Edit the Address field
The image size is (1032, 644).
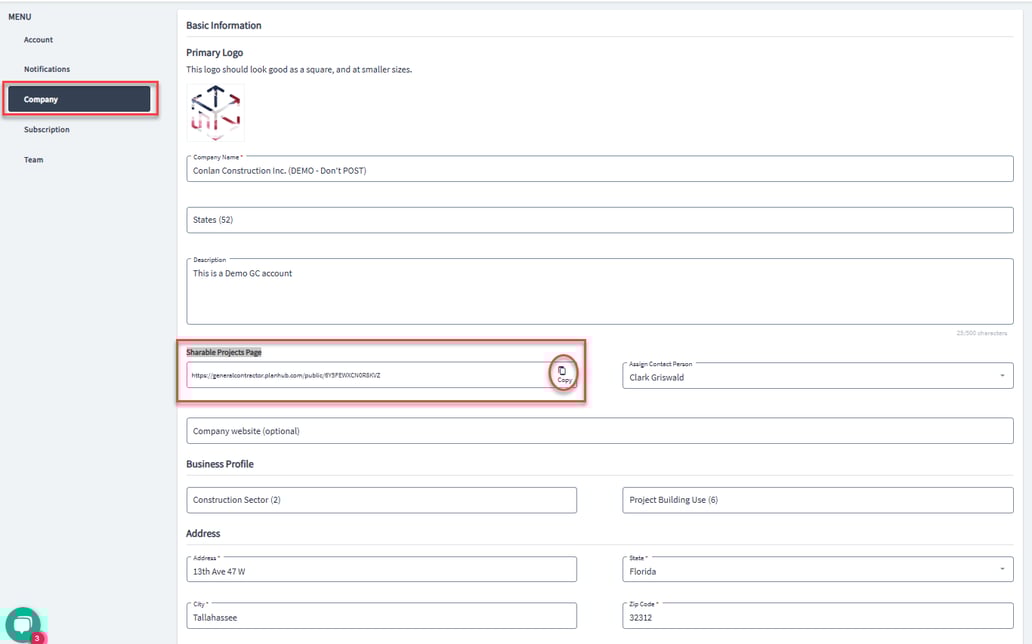click(x=381, y=568)
